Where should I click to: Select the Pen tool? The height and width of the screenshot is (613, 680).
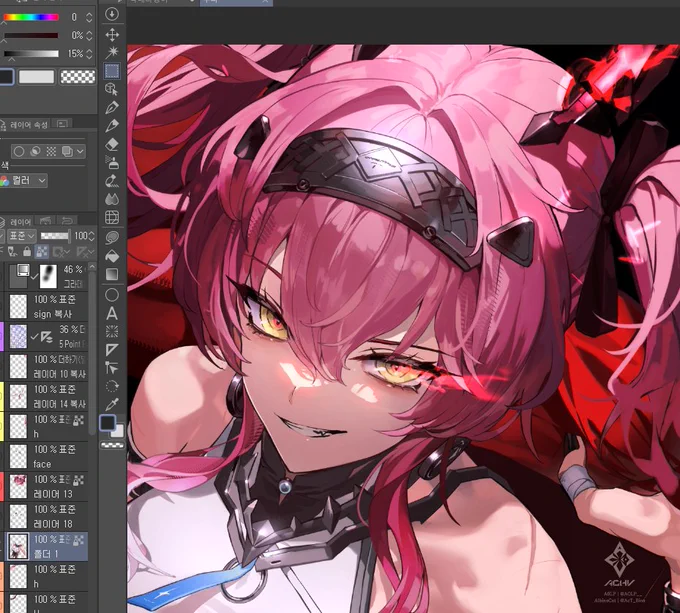click(112, 107)
